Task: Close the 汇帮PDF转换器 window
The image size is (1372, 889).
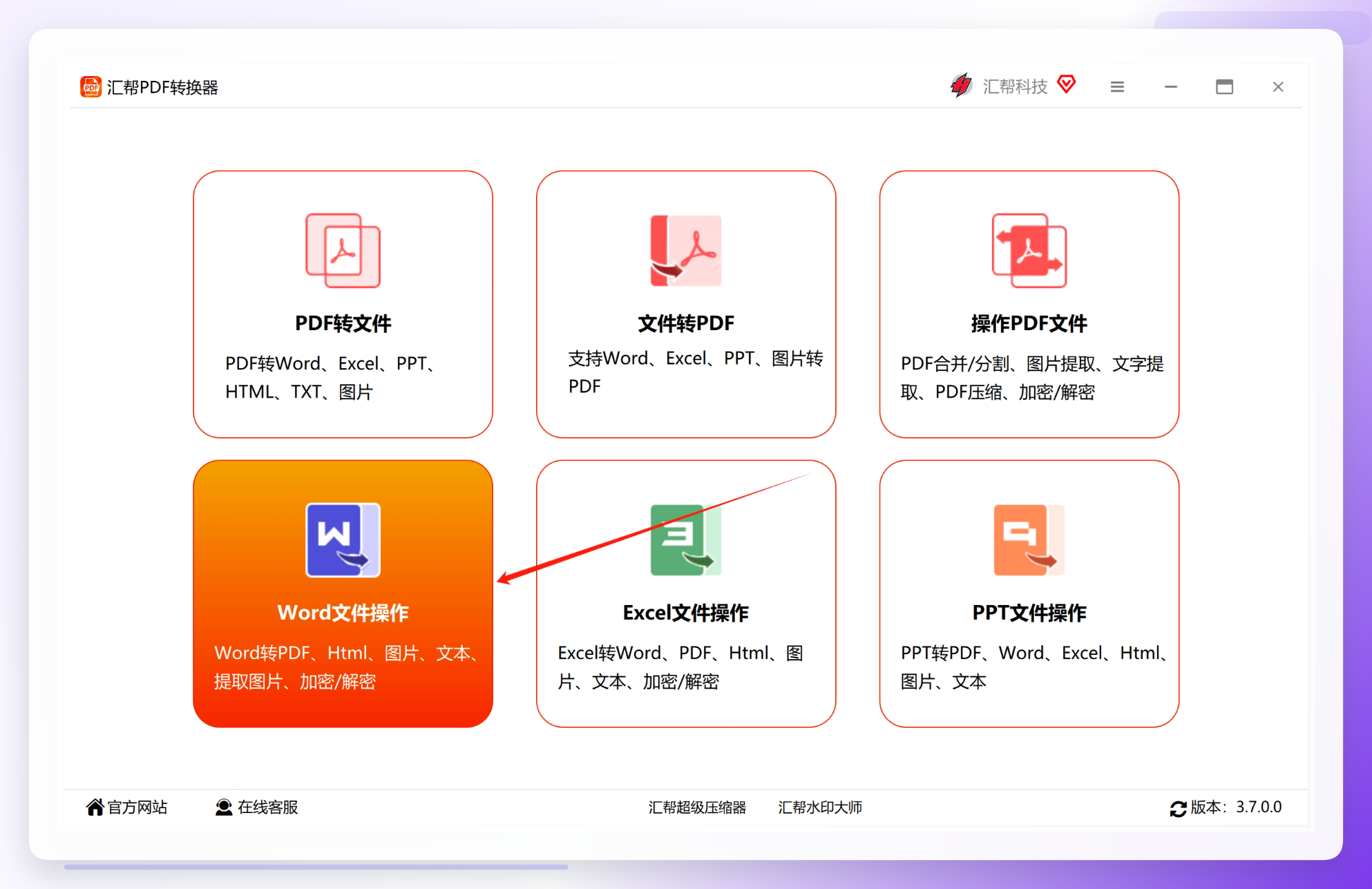Action: 1278,87
